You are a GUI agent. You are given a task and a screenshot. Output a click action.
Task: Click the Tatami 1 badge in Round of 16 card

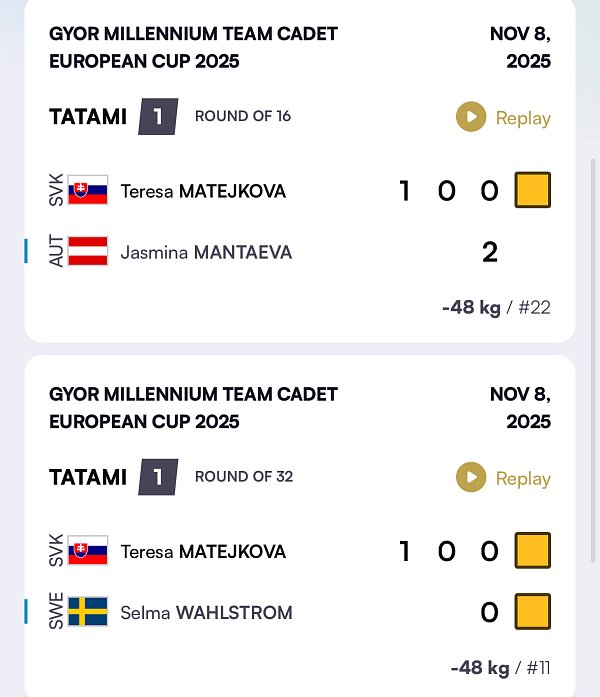158,116
